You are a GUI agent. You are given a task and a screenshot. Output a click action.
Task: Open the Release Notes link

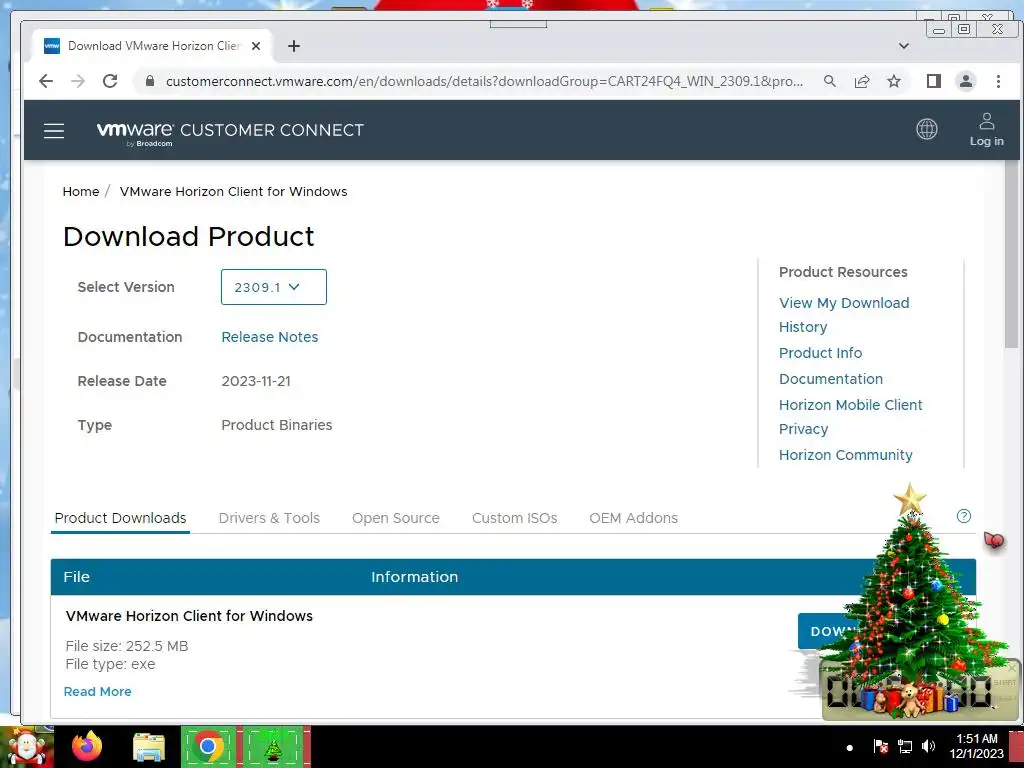[x=270, y=337]
